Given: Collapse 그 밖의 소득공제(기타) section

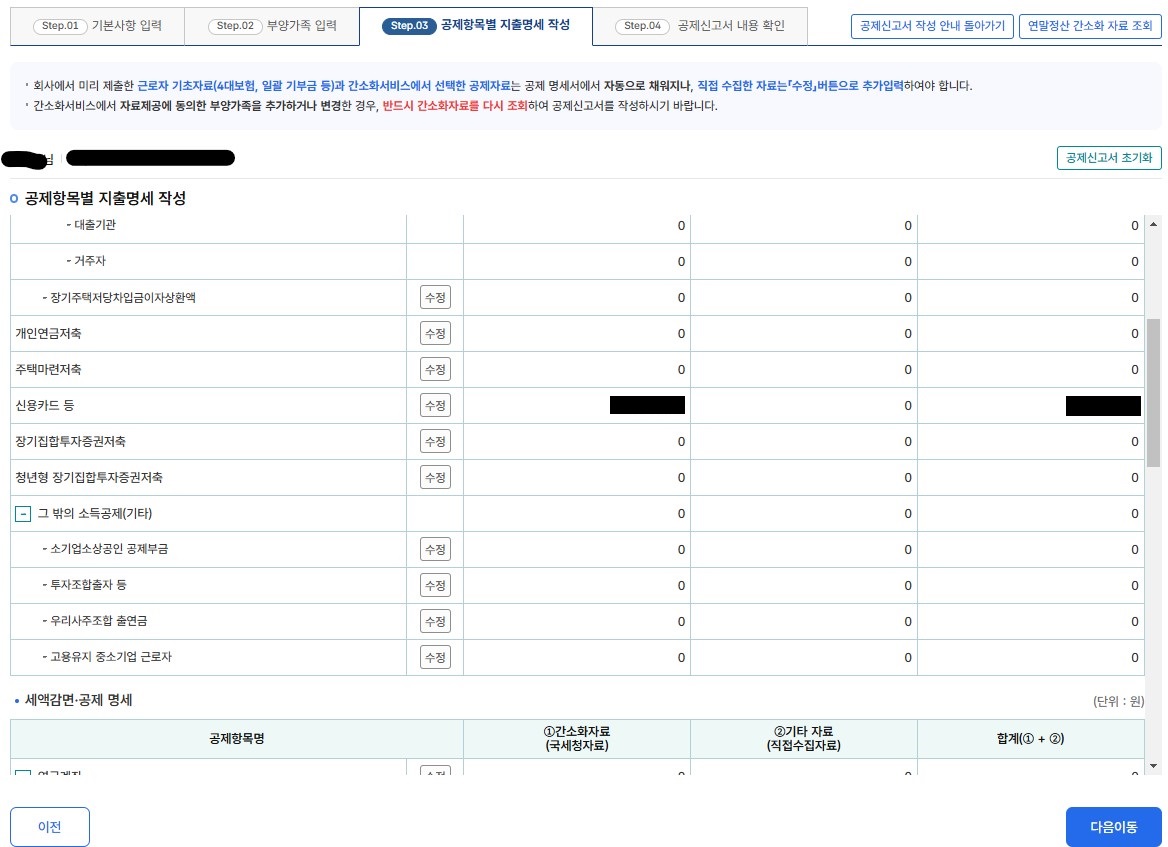Looking at the screenshot, I should click(23, 514).
